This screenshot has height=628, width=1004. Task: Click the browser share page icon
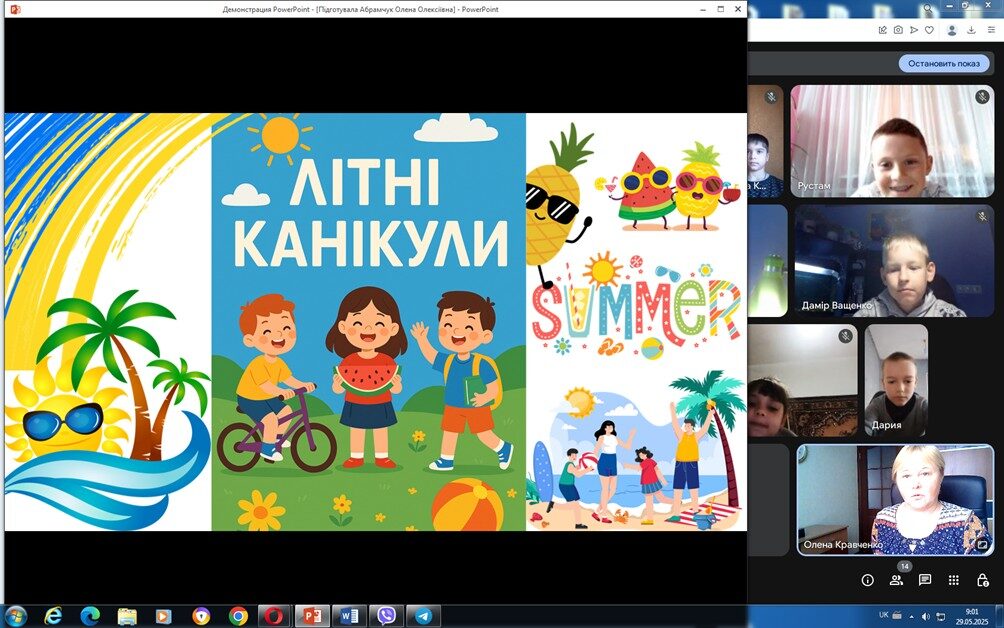883,30
